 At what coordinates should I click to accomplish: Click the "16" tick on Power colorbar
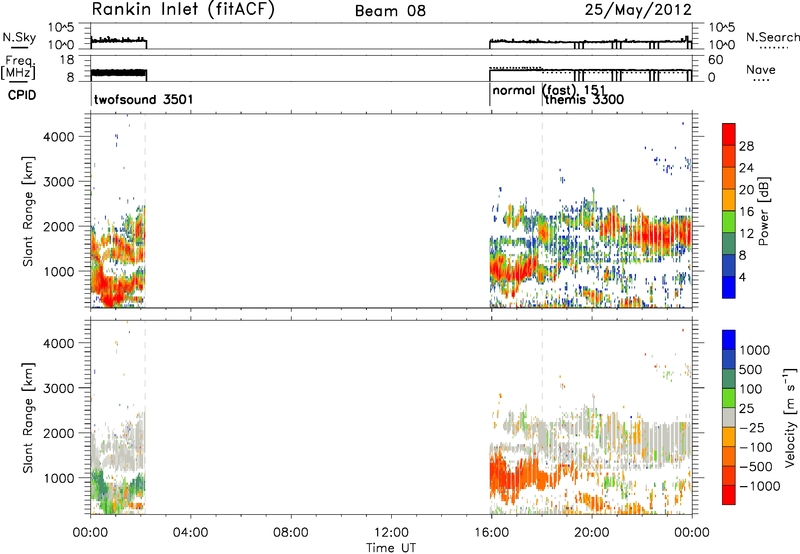746,212
